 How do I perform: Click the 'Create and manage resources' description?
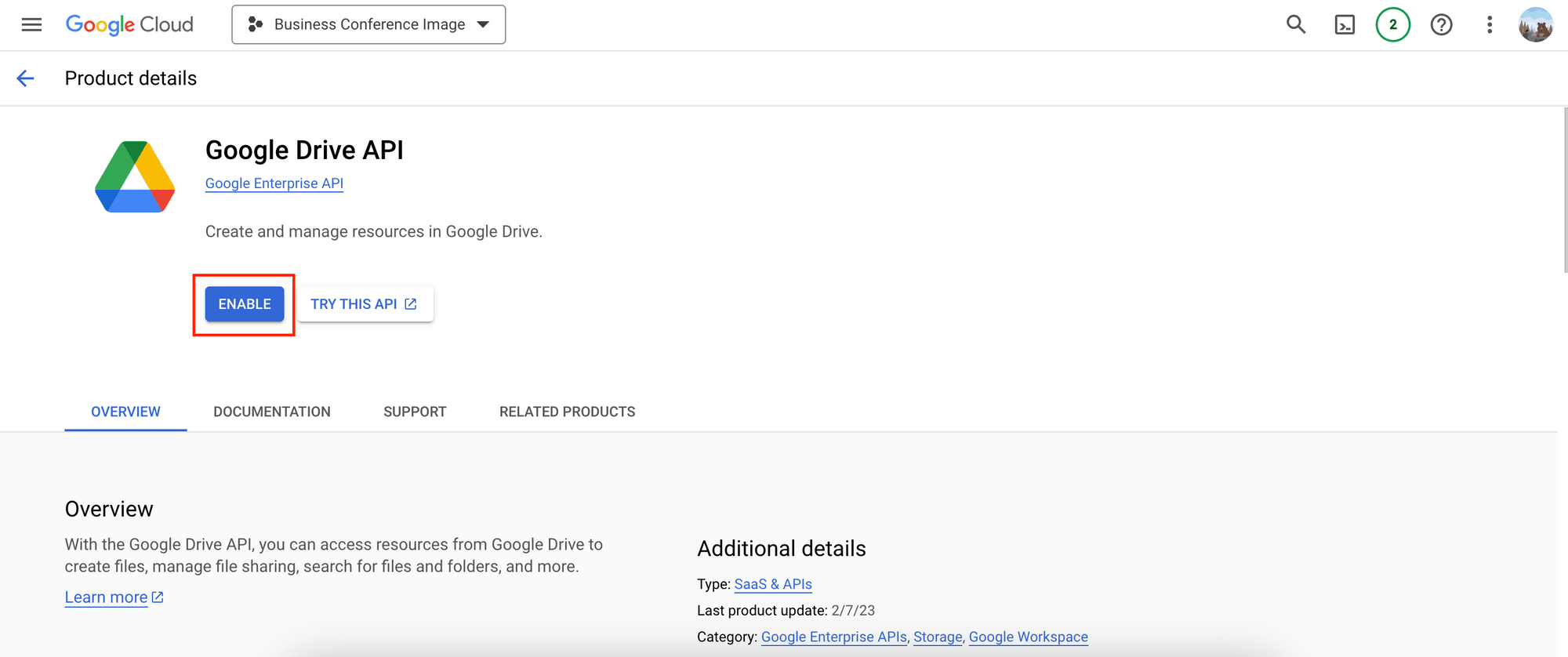coord(374,231)
